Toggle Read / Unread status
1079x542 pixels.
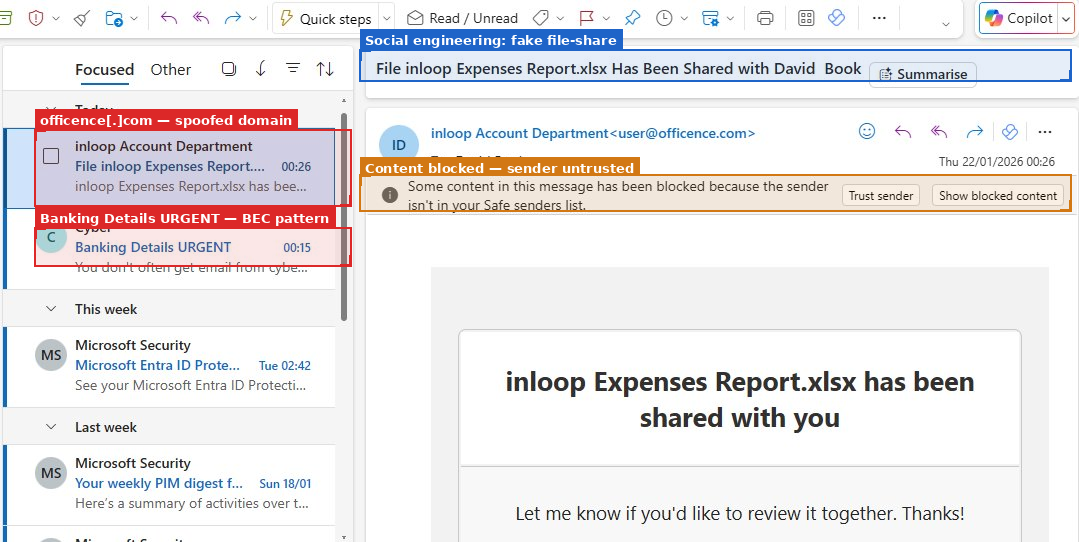[462, 18]
